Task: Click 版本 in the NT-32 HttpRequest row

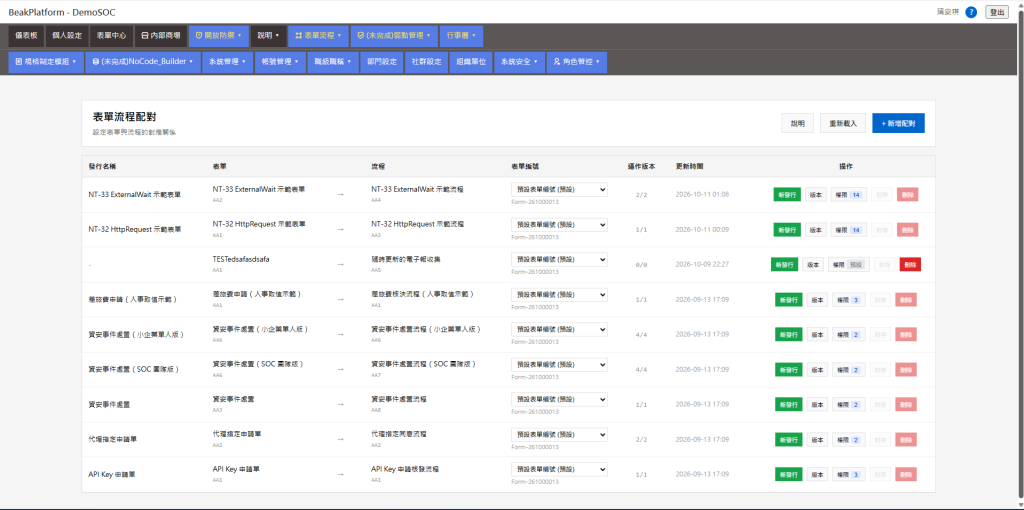Action: (x=816, y=229)
